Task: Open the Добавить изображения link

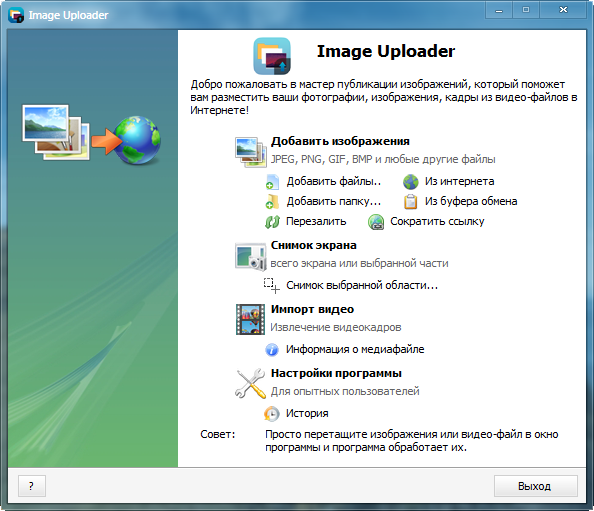Action: pyautogui.click(x=340, y=141)
